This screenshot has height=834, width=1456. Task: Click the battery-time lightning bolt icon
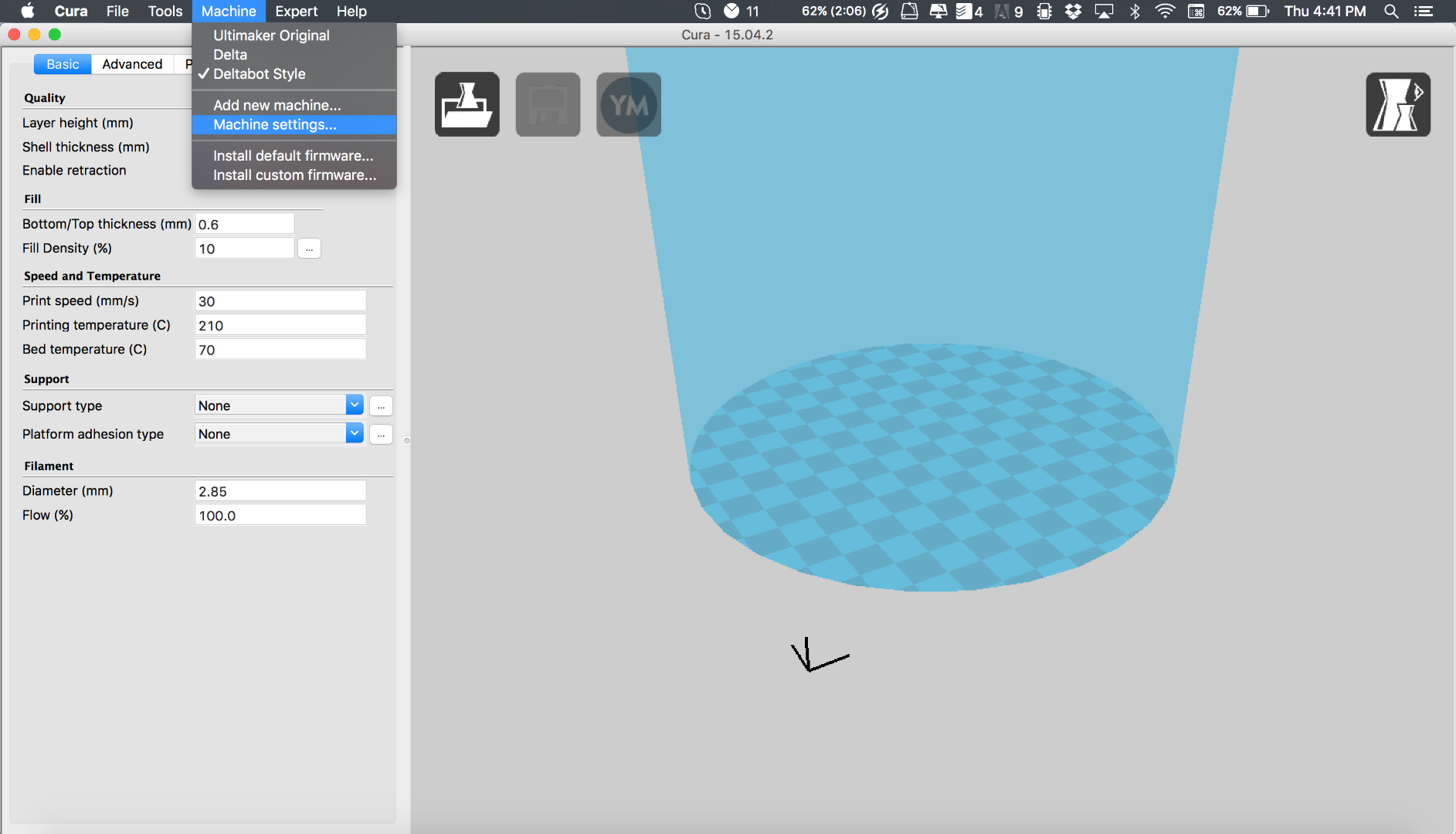pos(881,11)
